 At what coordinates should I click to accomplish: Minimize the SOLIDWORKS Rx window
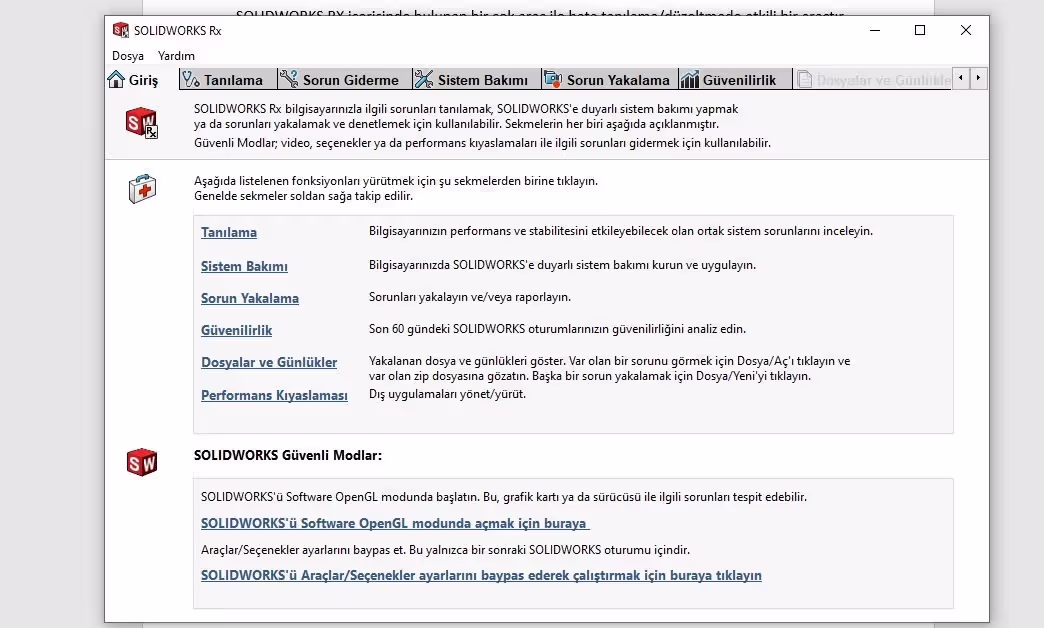pos(875,30)
